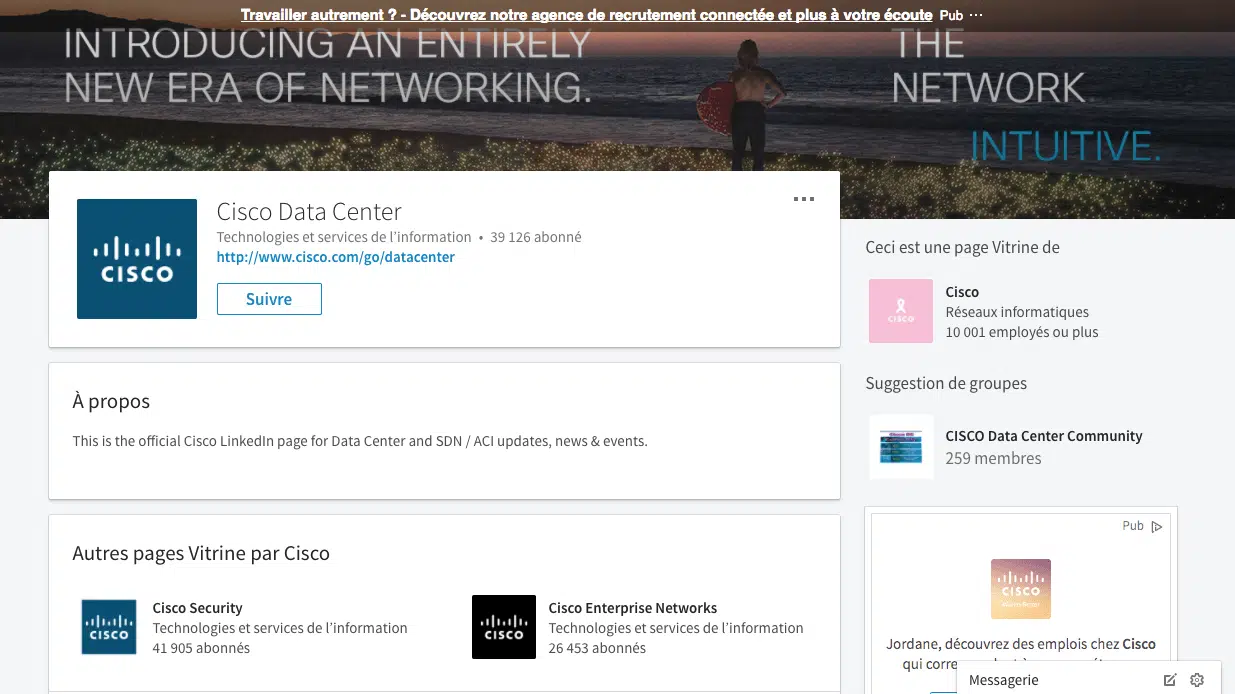Image resolution: width=1235 pixels, height=694 pixels.
Task: Open the Cisco parent company page name
Action: (962, 292)
